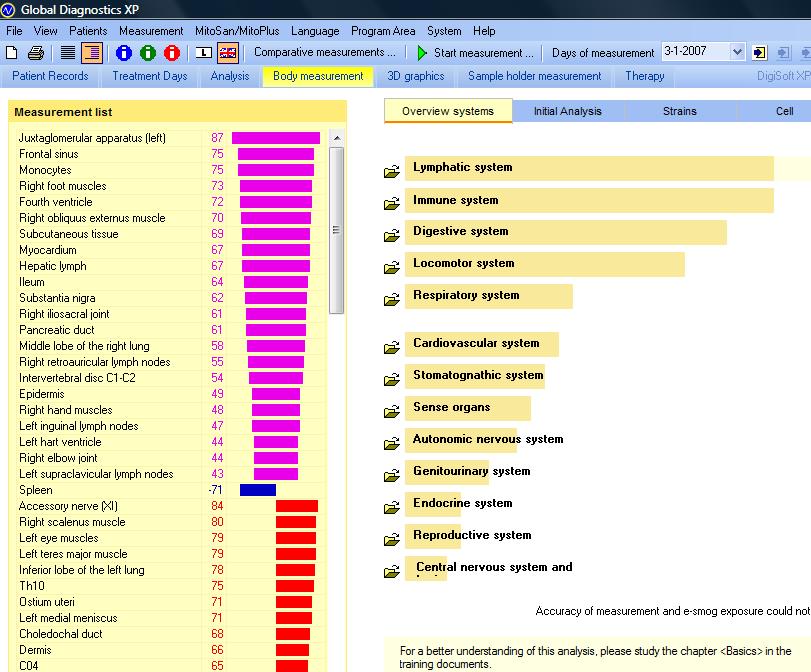Select the Body measurement tab
The image size is (811, 672).
tap(318, 76)
